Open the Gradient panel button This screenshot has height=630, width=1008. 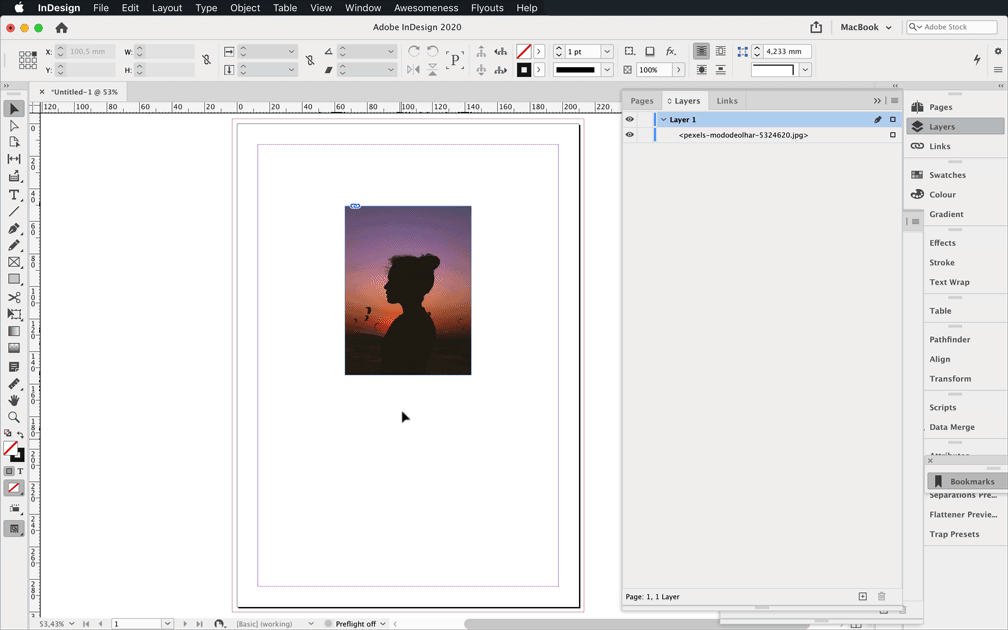[x=946, y=214]
